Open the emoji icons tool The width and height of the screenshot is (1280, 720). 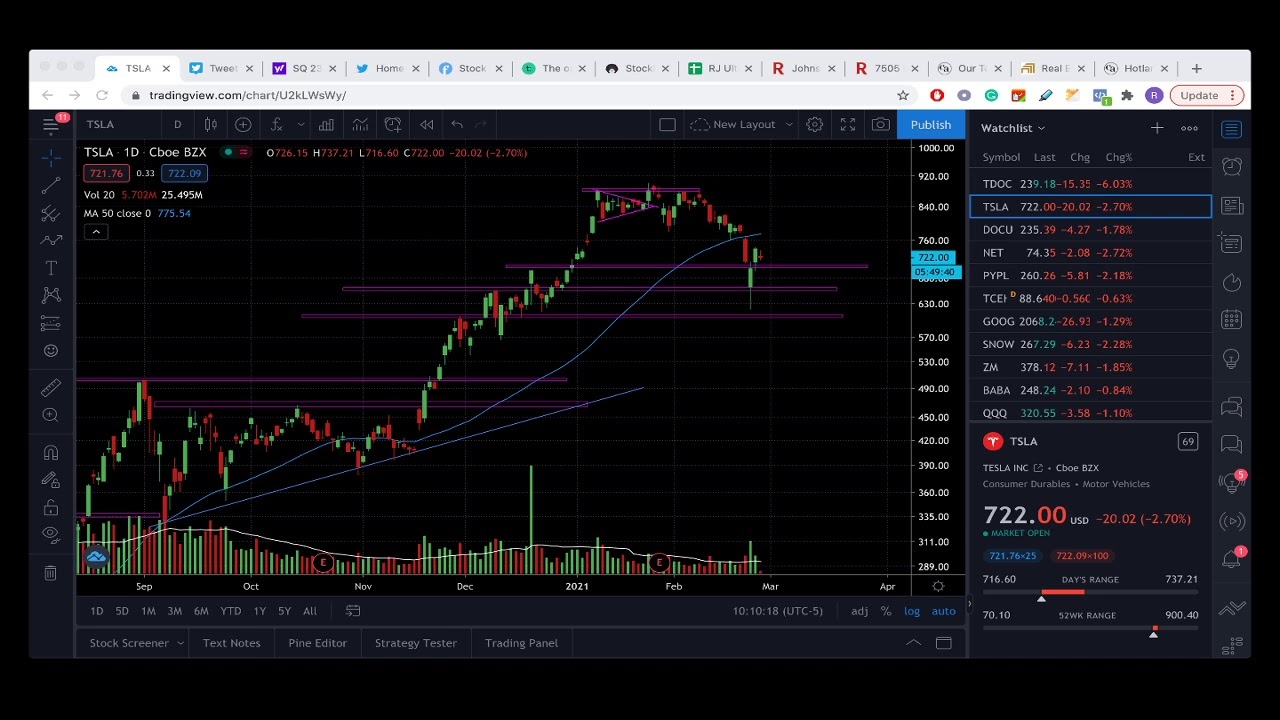point(50,350)
